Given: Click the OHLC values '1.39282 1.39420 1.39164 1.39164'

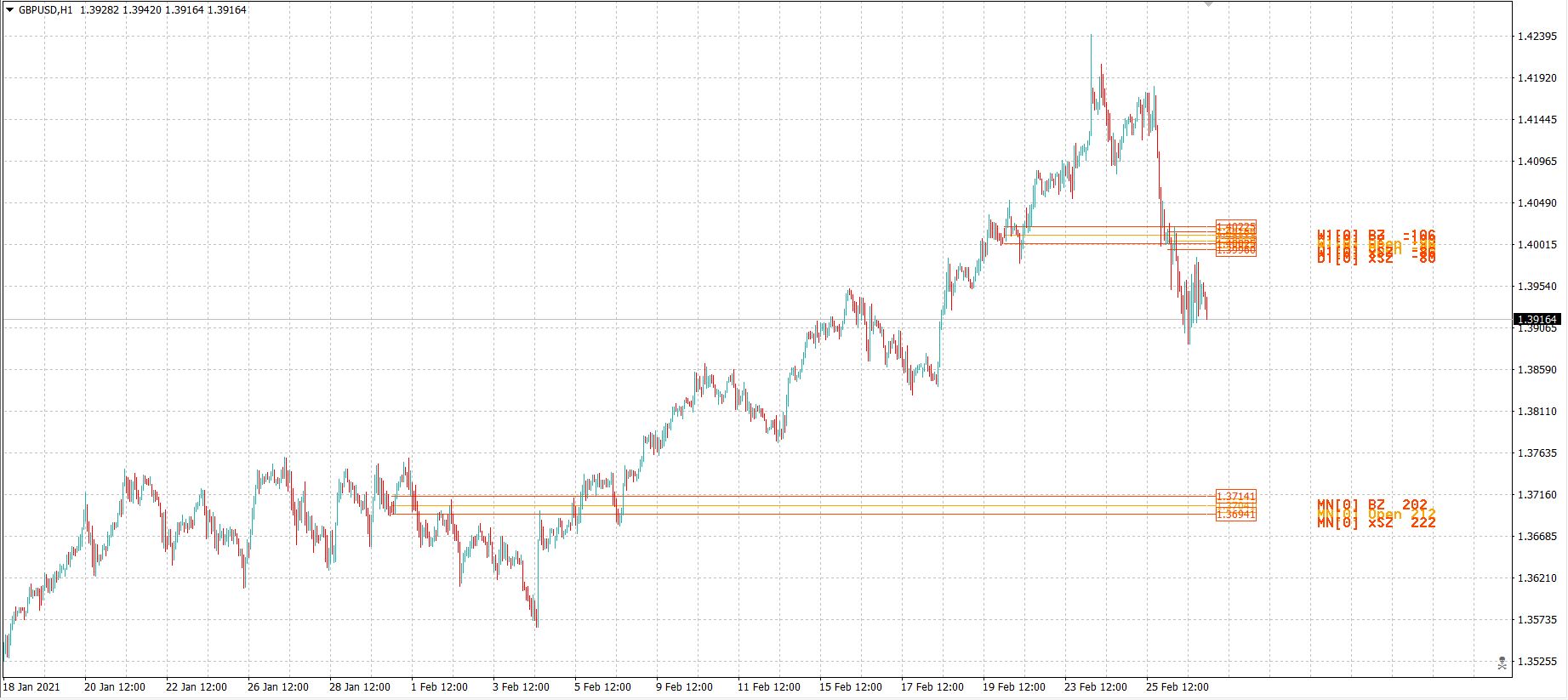Looking at the screenshot, I should point(163,10).
